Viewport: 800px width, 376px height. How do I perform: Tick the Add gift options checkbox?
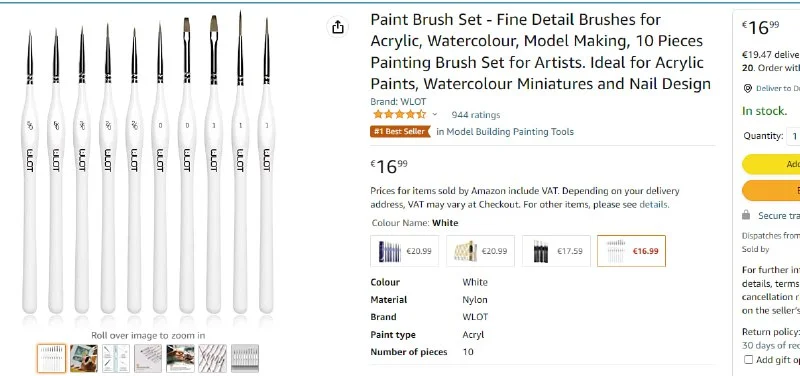coord(748,360)
